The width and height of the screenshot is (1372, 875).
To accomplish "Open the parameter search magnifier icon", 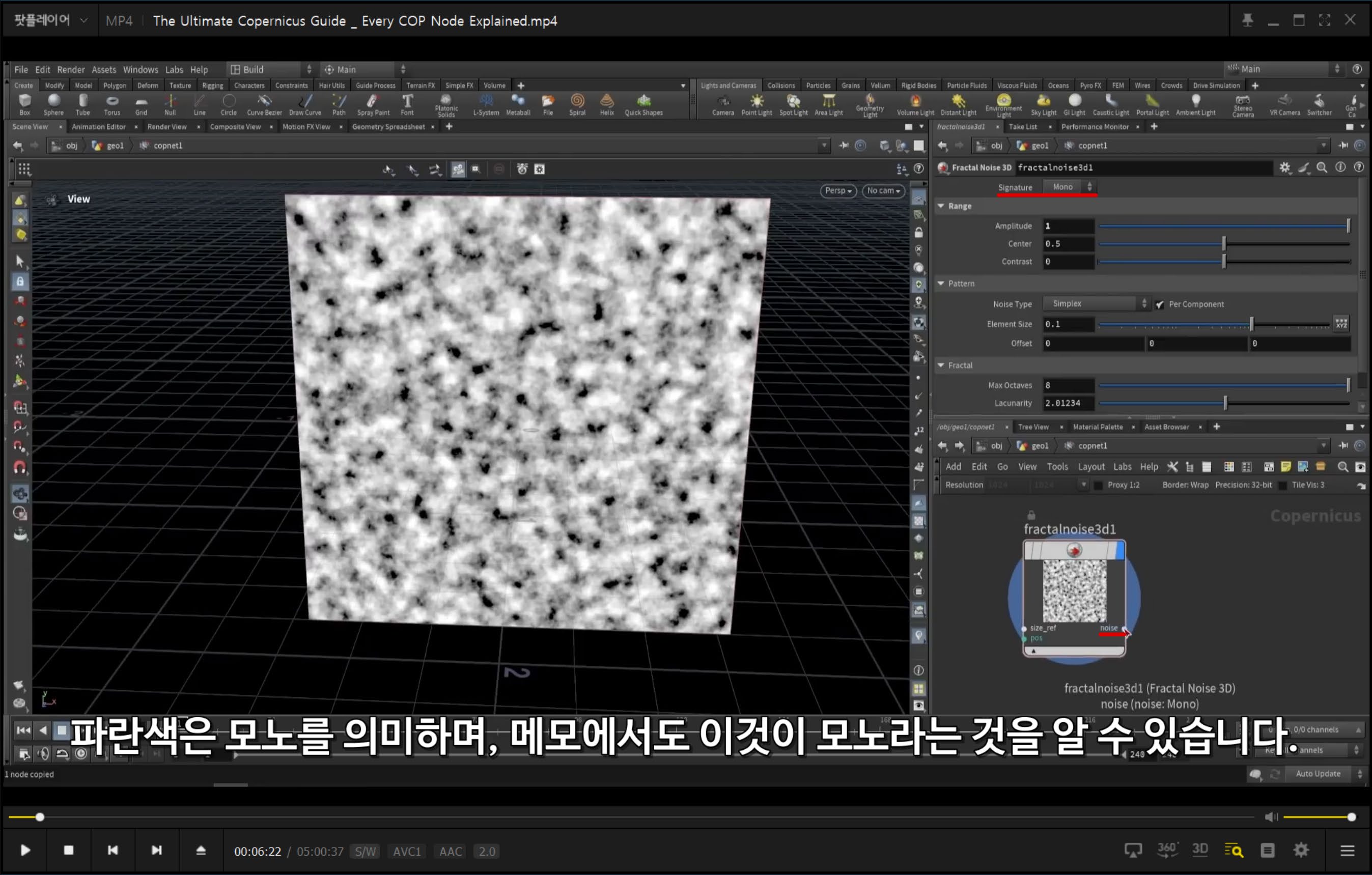I will [1322, 167].
